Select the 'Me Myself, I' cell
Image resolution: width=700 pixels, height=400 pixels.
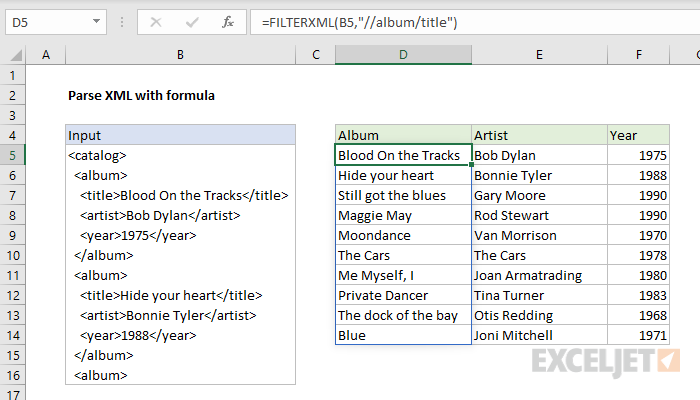[403, 275]
